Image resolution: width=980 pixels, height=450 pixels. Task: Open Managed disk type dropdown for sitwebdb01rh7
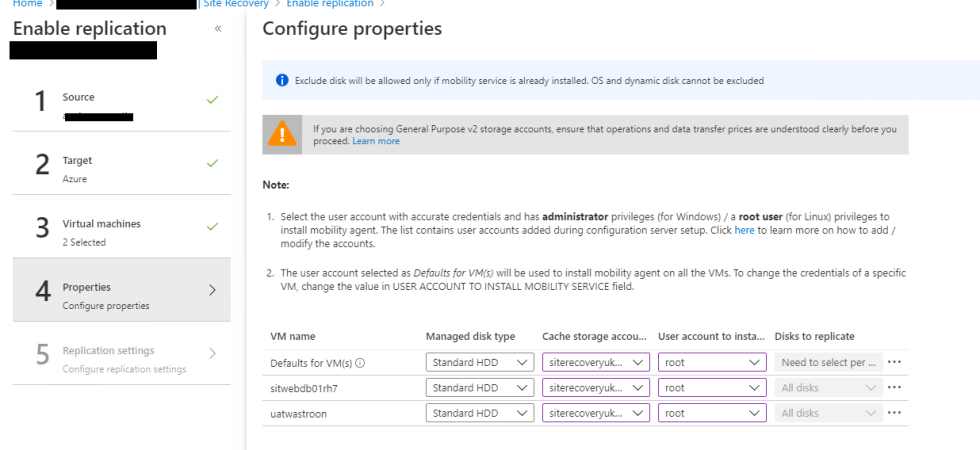click(x=480, y=388)
